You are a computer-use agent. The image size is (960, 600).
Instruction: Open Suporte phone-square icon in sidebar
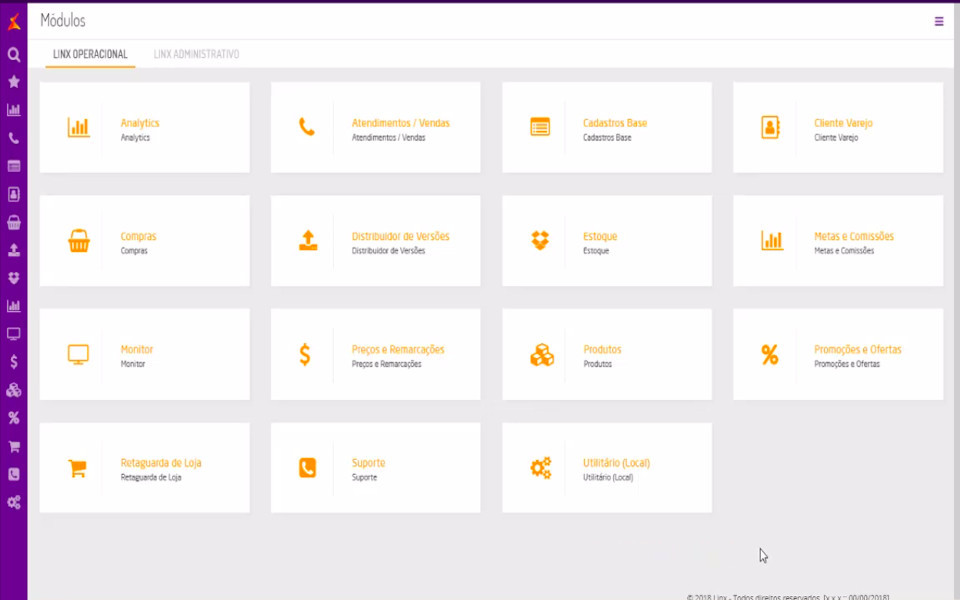point(13,474)
